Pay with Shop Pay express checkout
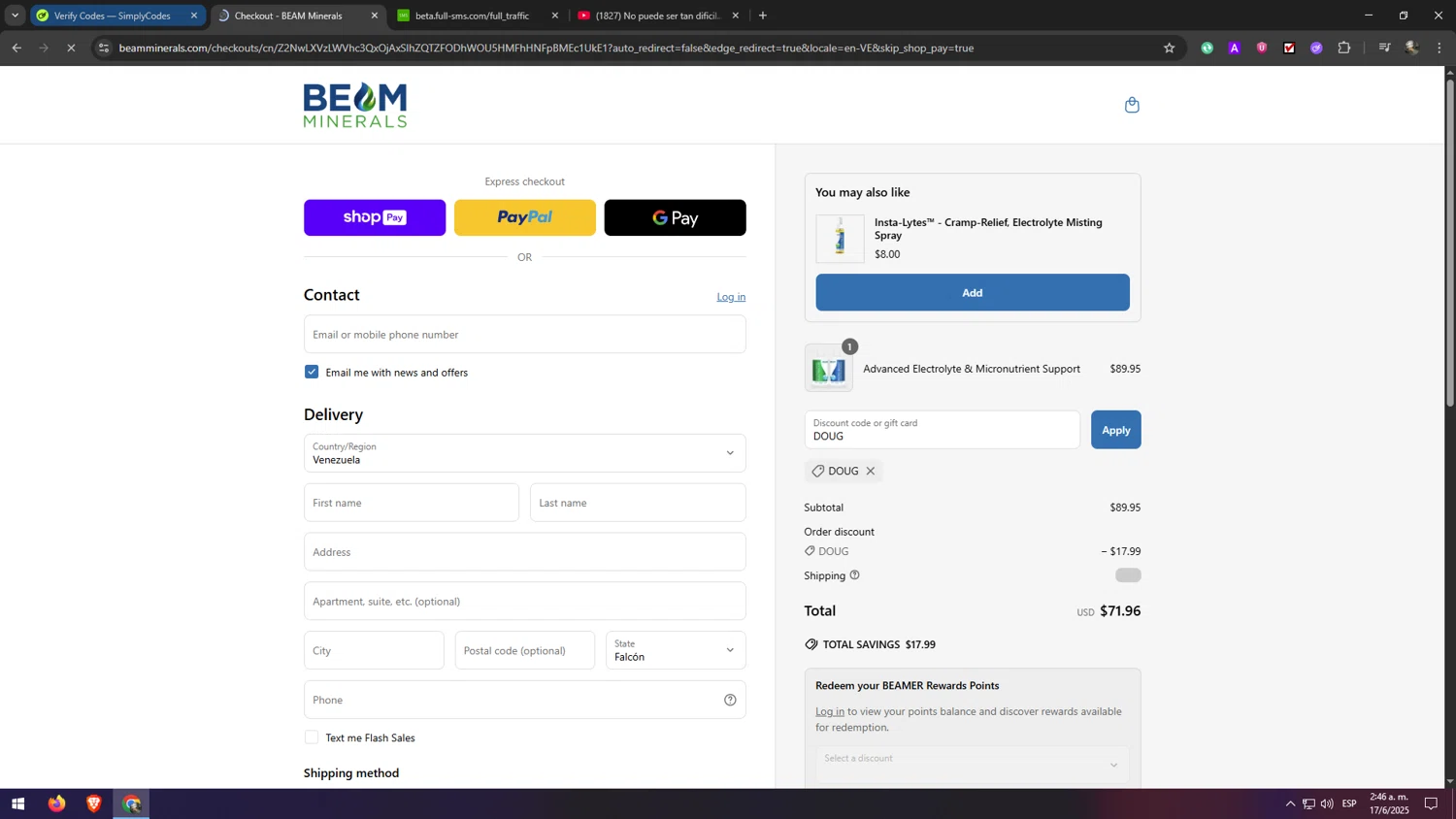Image resolution: width=1456 pixels, height=819 pixels. tap(375, 217)
